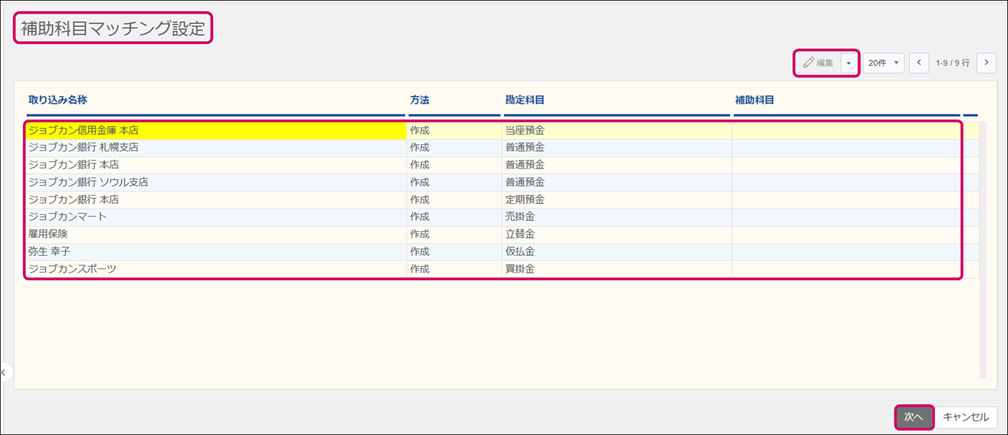The height and width of the screenshot is (435, 1008).
Task: Click the 方法 column header
Action: [420, 101]
